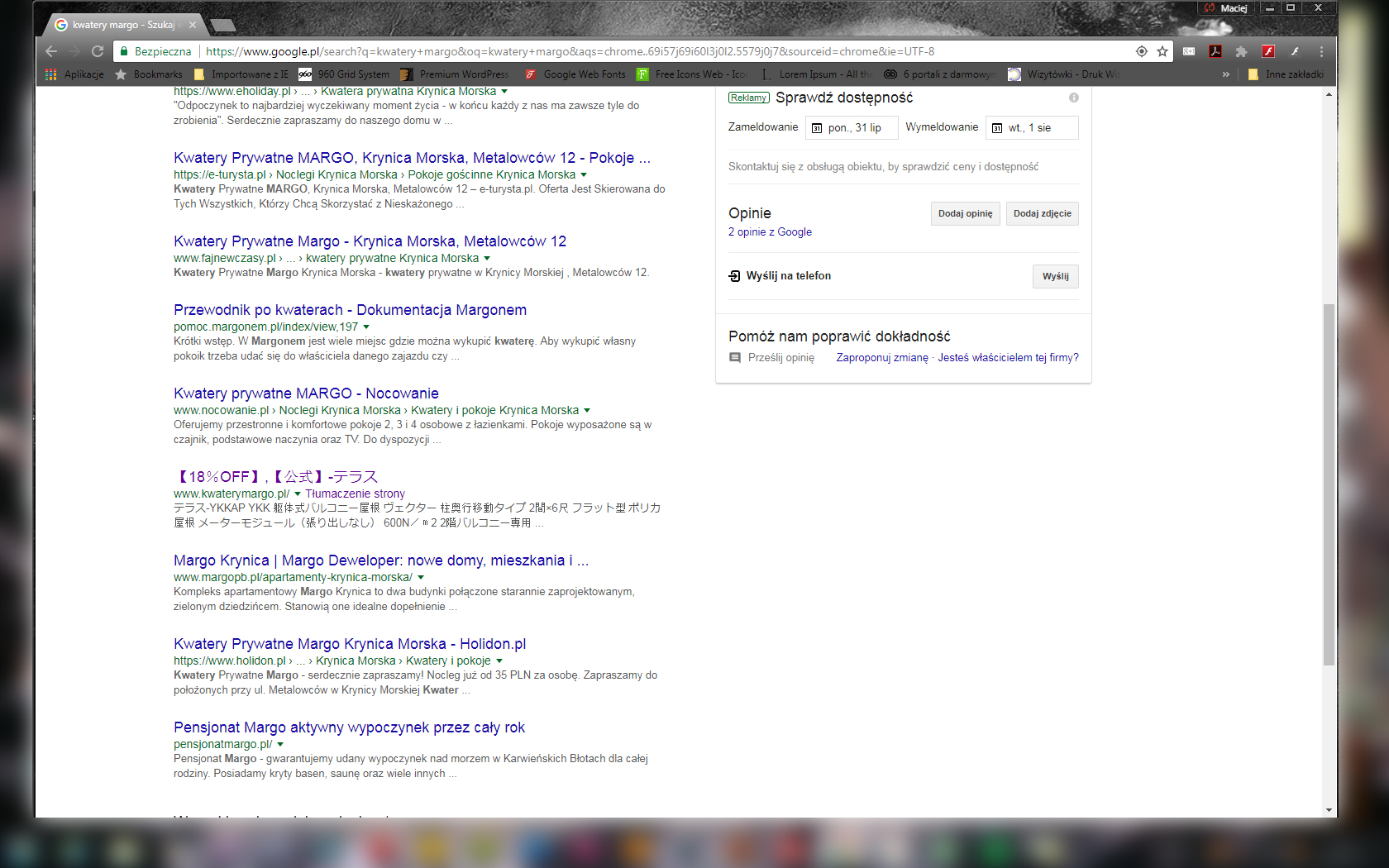Select the kwatery margo tab
The image size is (1389, 868).
[x=122, y=25]
